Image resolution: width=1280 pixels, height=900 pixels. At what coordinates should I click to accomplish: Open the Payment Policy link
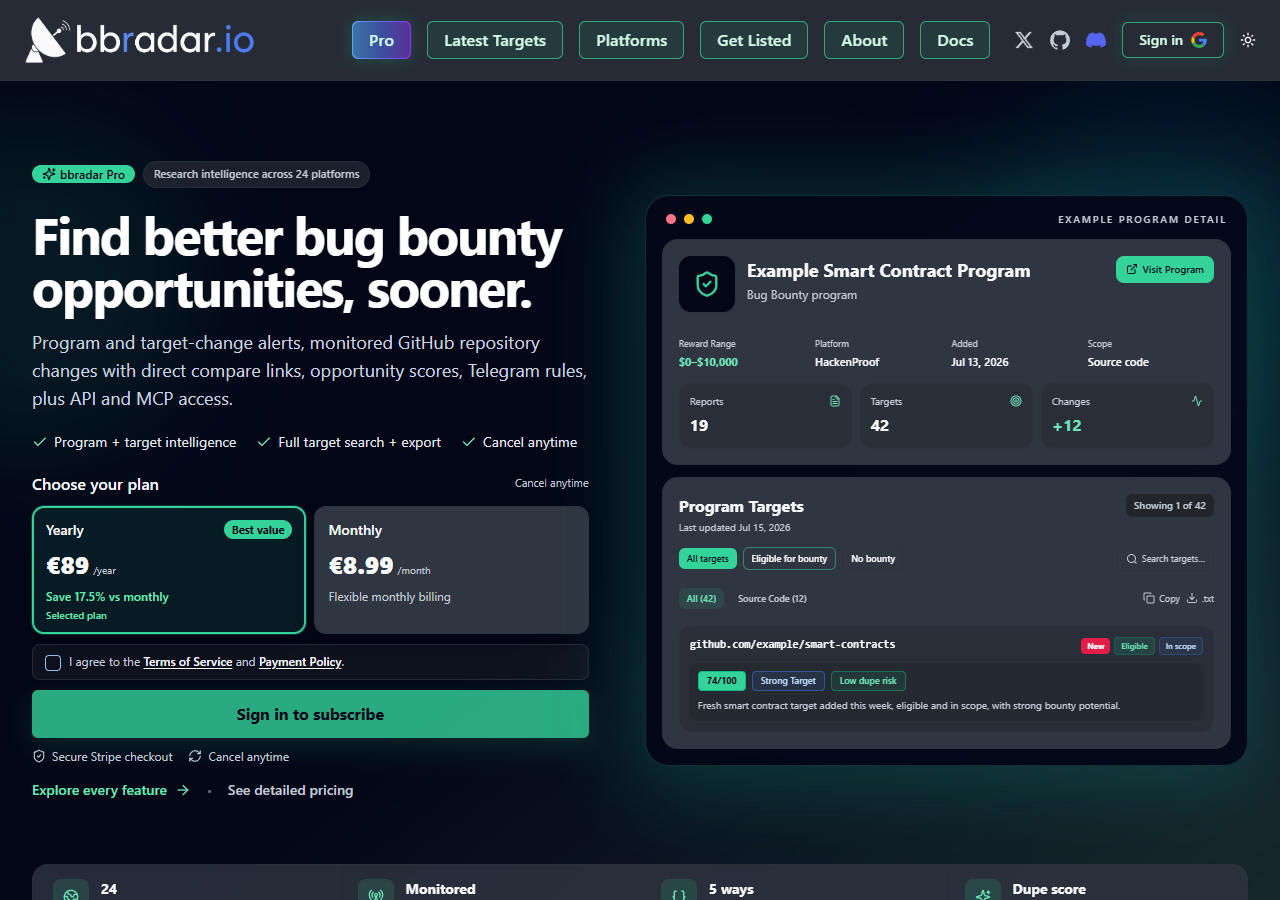(300, 662)
